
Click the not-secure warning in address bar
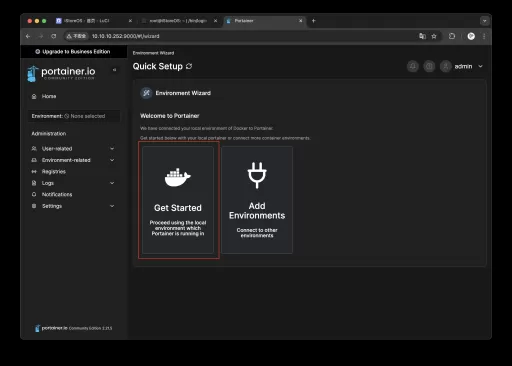tap(76, 36)
